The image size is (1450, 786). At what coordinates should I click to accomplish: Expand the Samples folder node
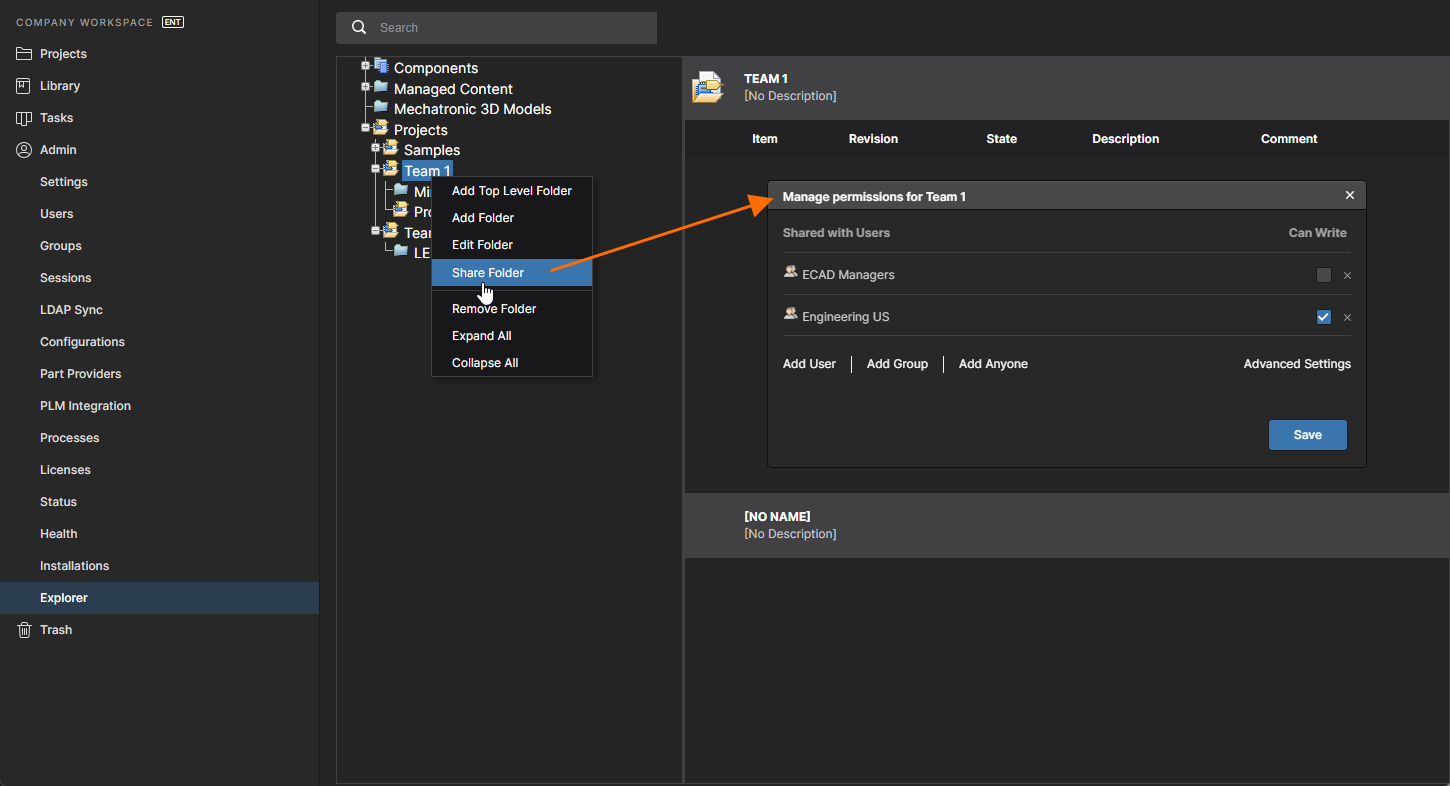[376, 148]
